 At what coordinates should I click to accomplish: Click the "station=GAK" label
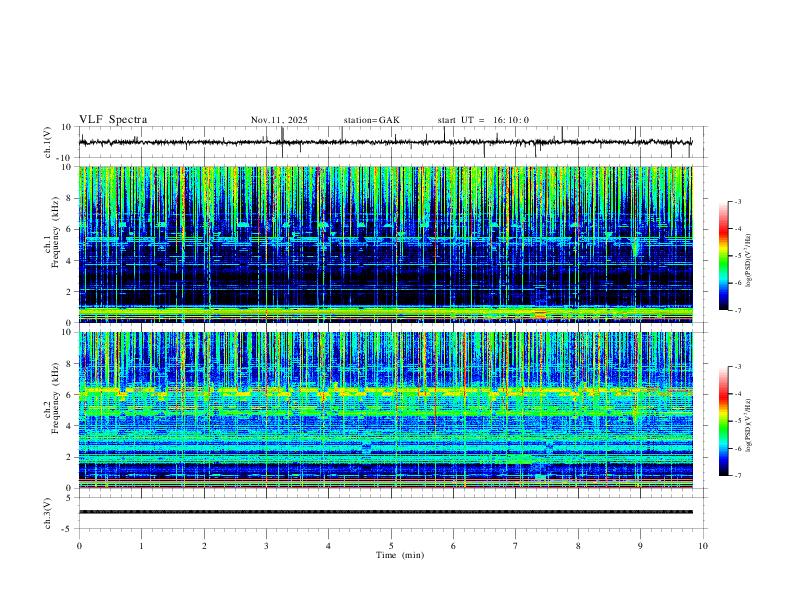[x=371, y=120]
